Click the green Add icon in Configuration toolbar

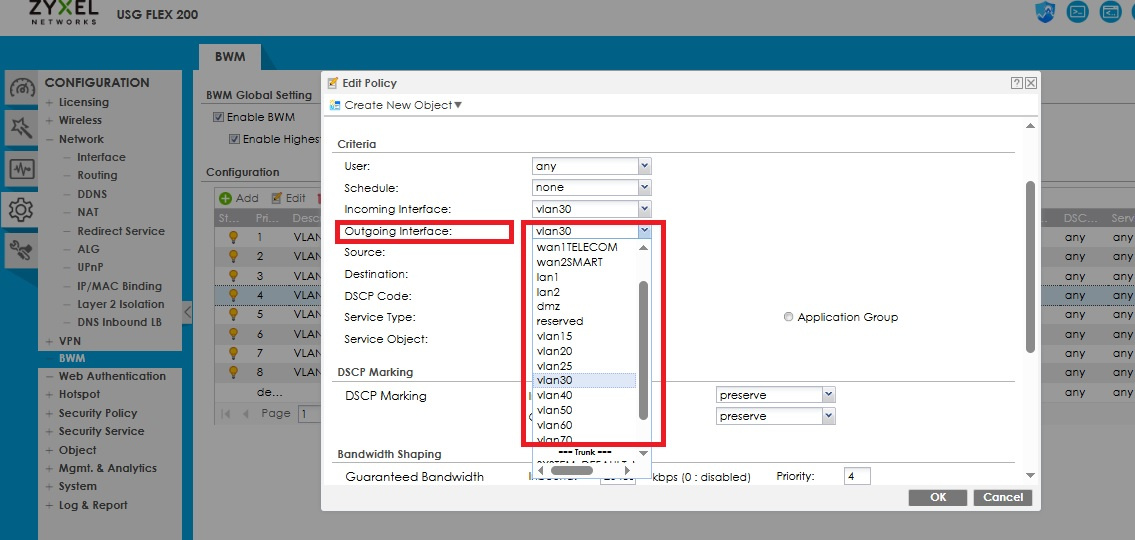226,198
